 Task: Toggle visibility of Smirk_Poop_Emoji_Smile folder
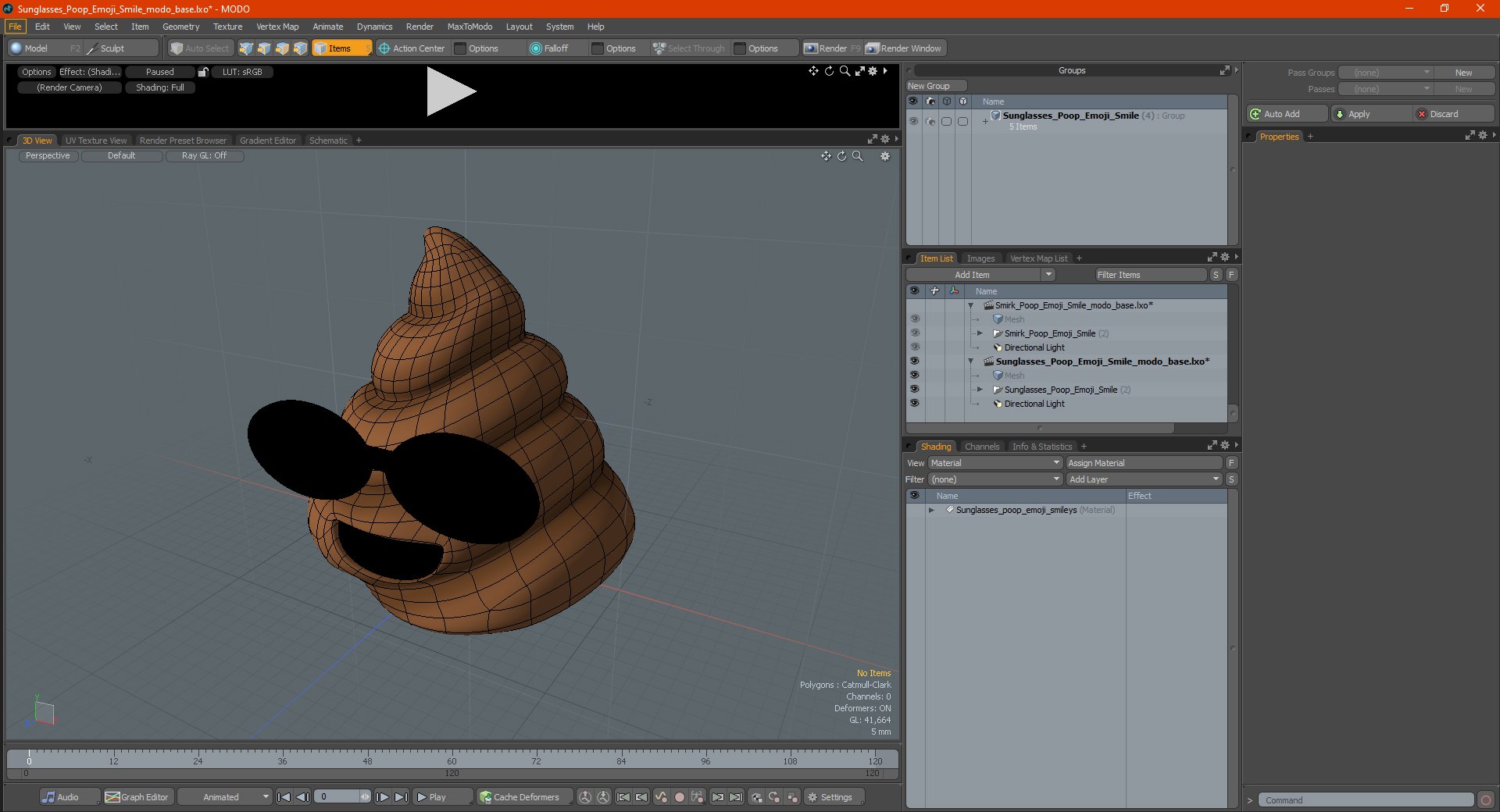[914, 333]
